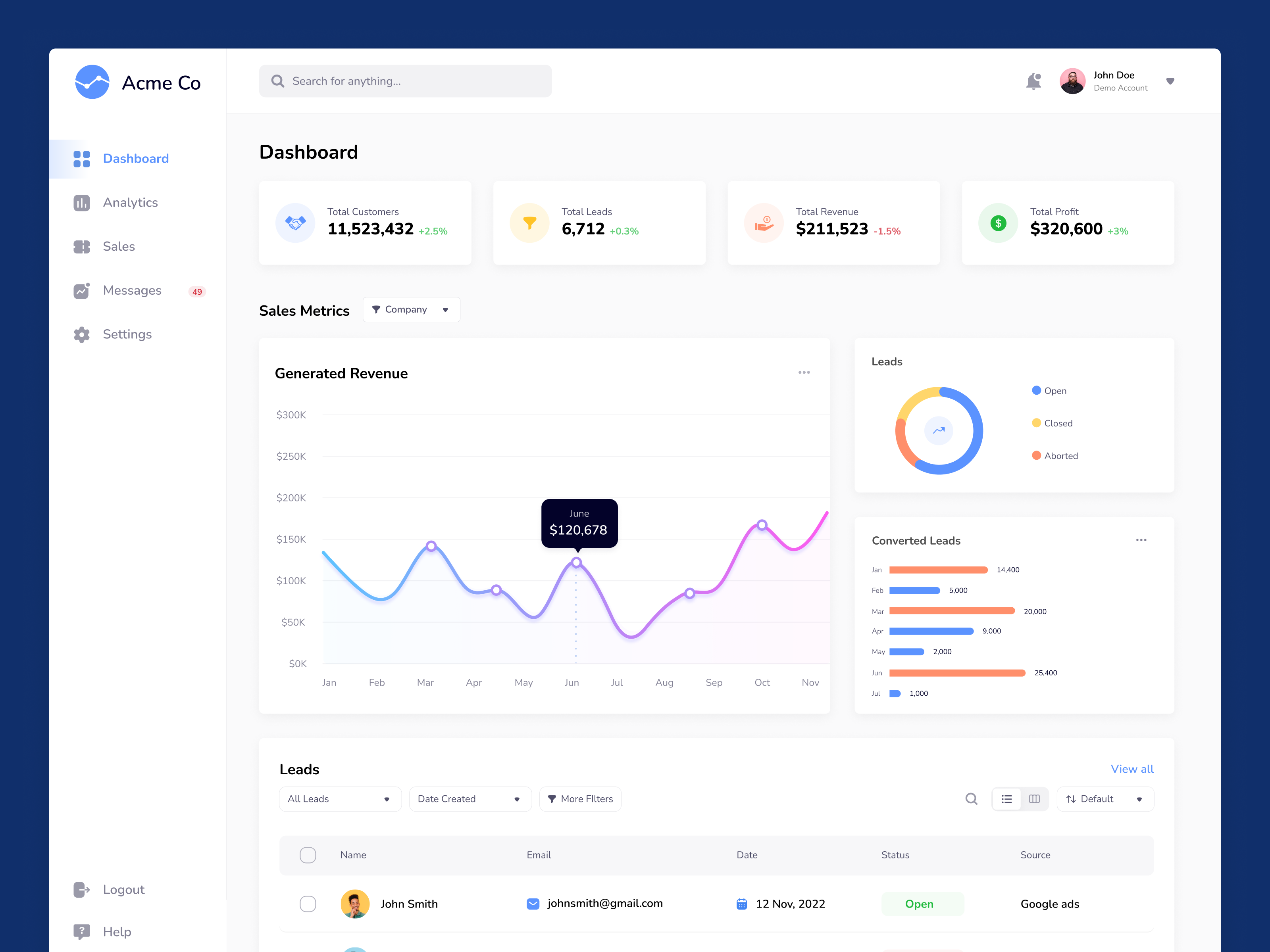Open the Date Created dropdown
Screen dimensions: 1270x952
point(470,799)
